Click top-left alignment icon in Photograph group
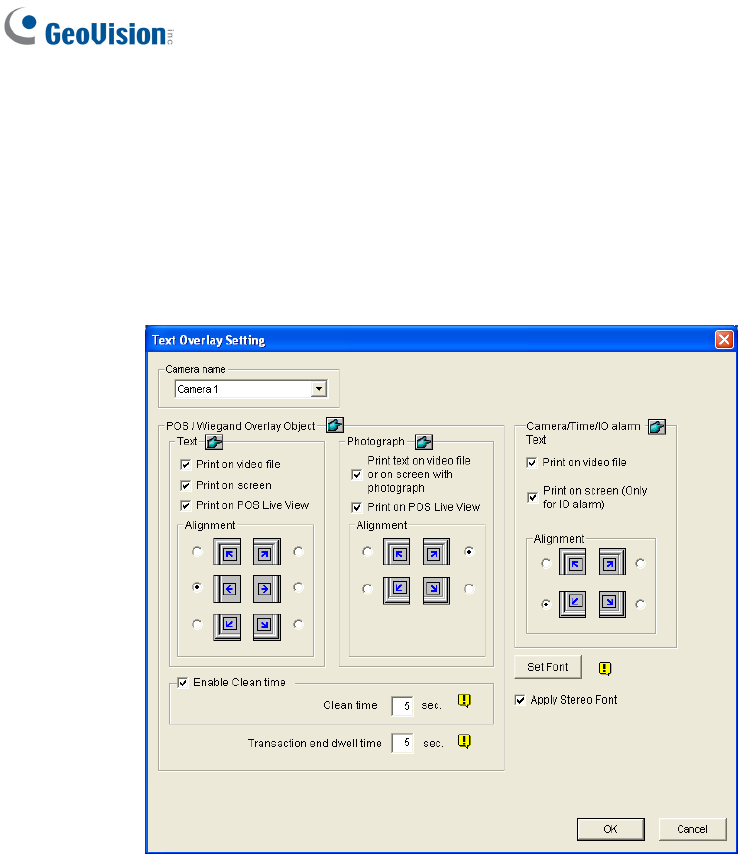Screen dimensions: 738x854 coord(397,552)
